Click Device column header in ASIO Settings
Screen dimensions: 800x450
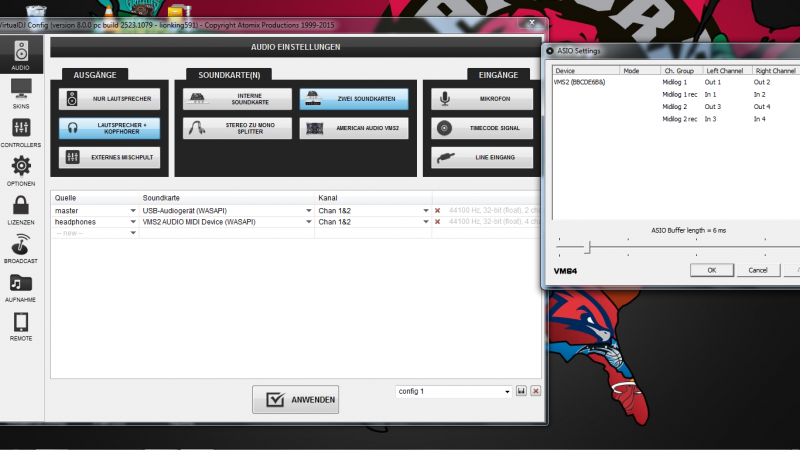pos(586,71)
